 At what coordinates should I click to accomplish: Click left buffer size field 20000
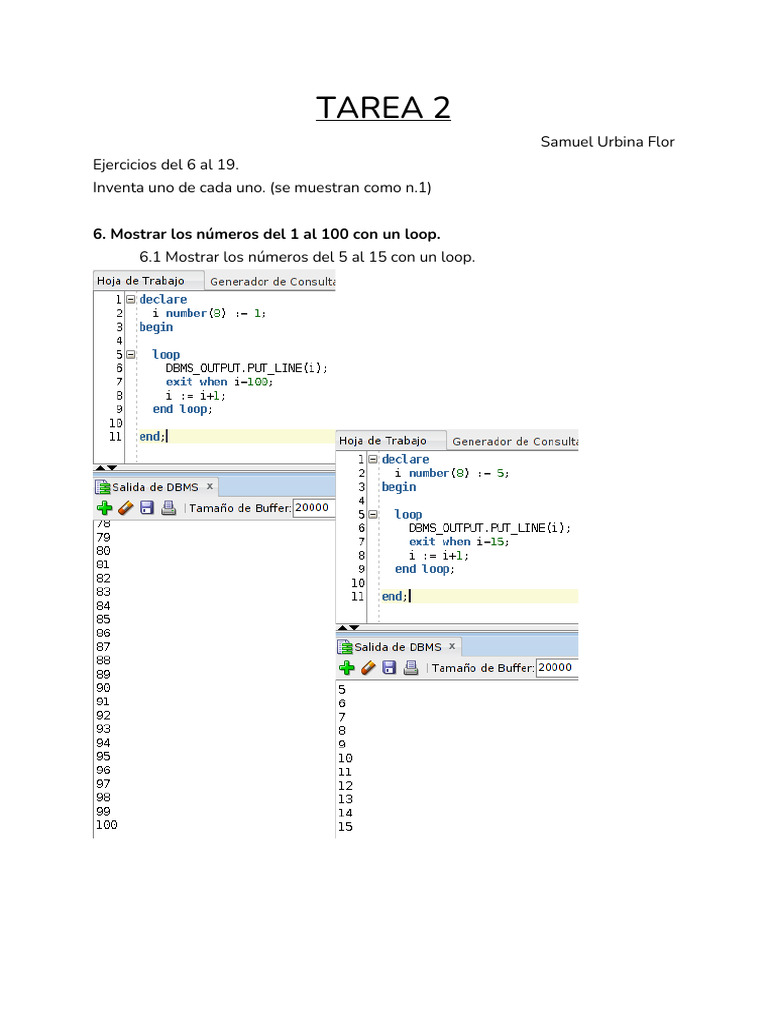point(314,507)
